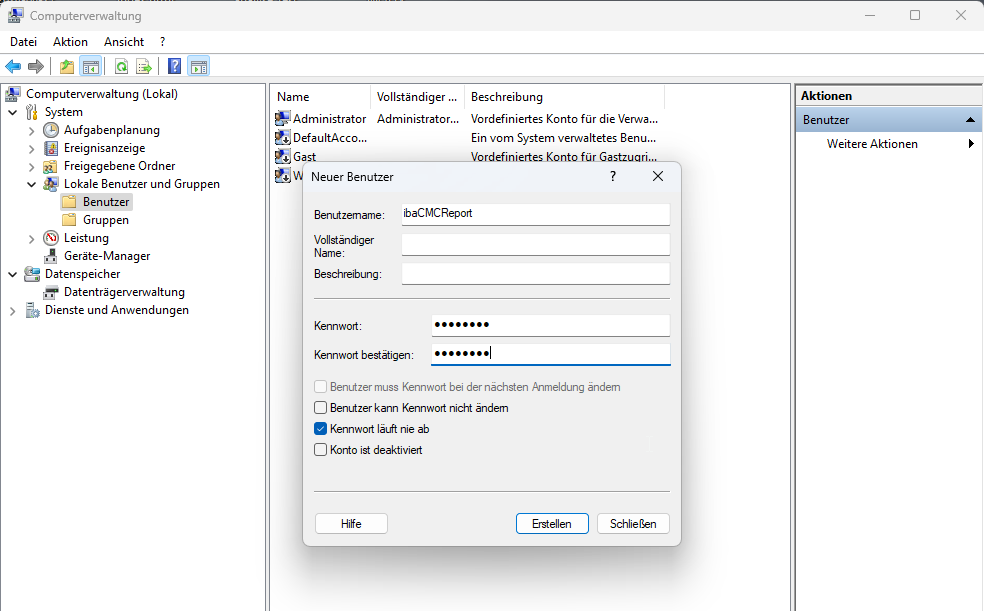Close the Neuer Benutzer dialog with X
Image resolution: width=984 pixels, height=611 pixels.
658,176
